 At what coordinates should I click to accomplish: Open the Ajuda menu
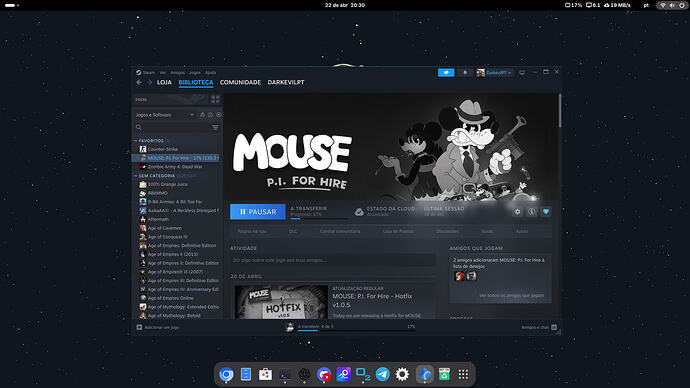tap(210, 73)
